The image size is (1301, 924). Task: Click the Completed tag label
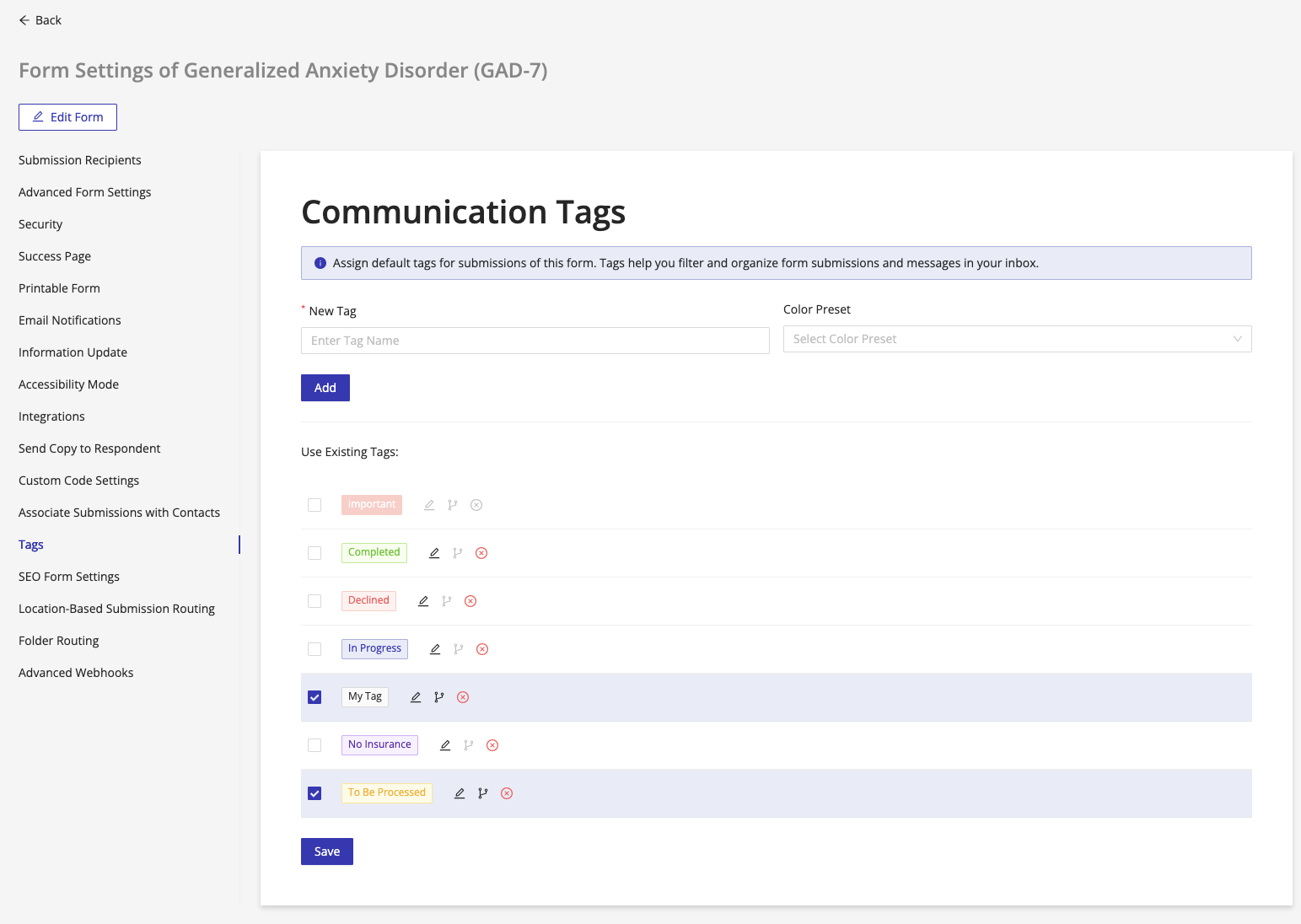(x=374, y=553)
